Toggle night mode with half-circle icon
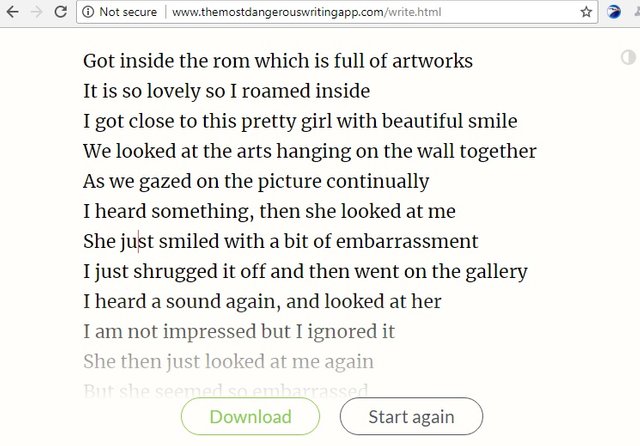640x446 pixels. tap(629, 58)
